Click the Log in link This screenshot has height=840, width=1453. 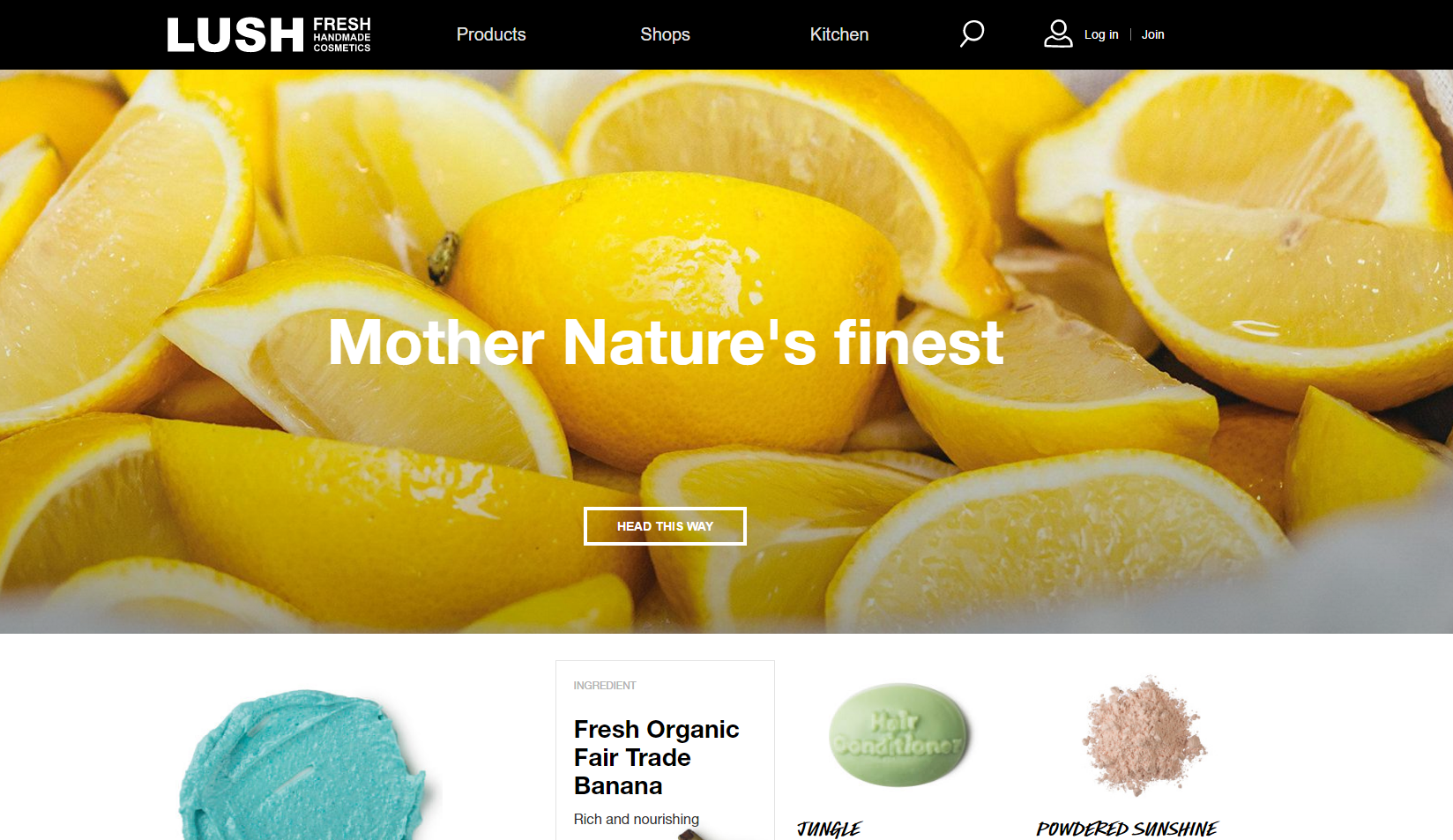pyautogui.click(x=1101, y=34)
